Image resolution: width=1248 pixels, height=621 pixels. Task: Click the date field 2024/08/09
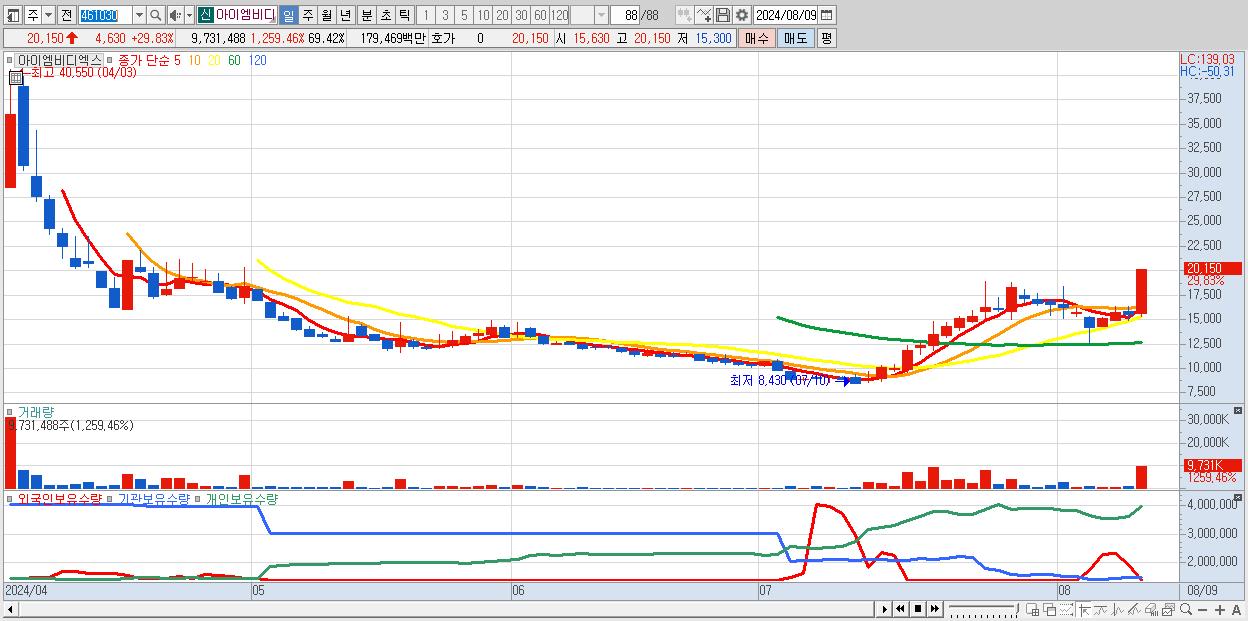(x=786, y=15)
